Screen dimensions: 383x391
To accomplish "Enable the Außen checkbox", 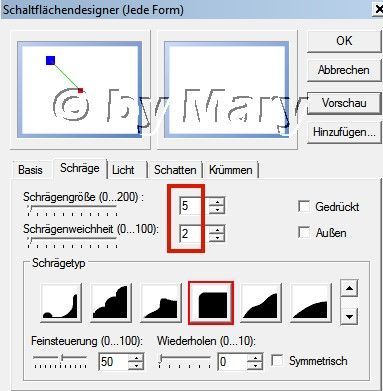I will [x=304, y=232].
